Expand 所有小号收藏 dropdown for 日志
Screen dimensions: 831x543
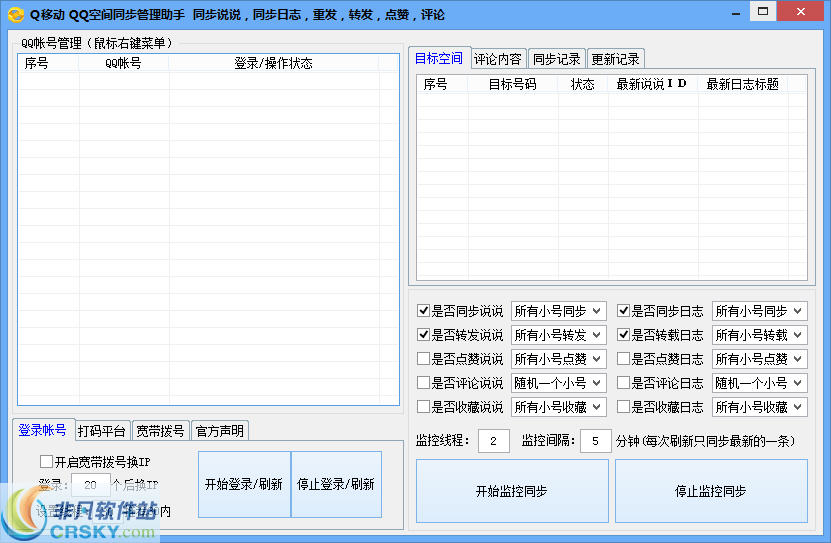pos(759,407)
